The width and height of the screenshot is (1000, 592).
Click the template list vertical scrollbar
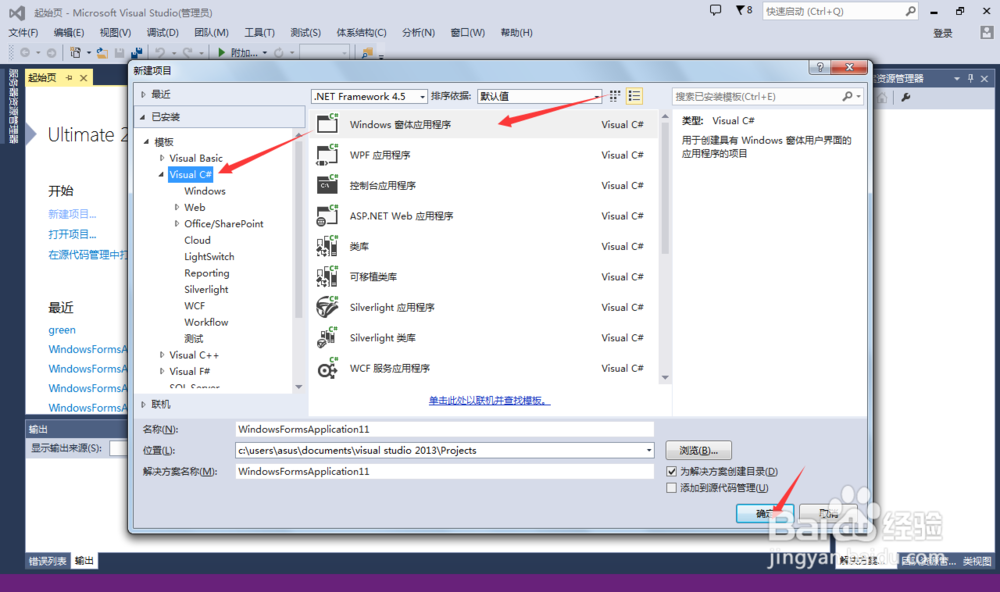pyautogui.click(x=665, y=246)
